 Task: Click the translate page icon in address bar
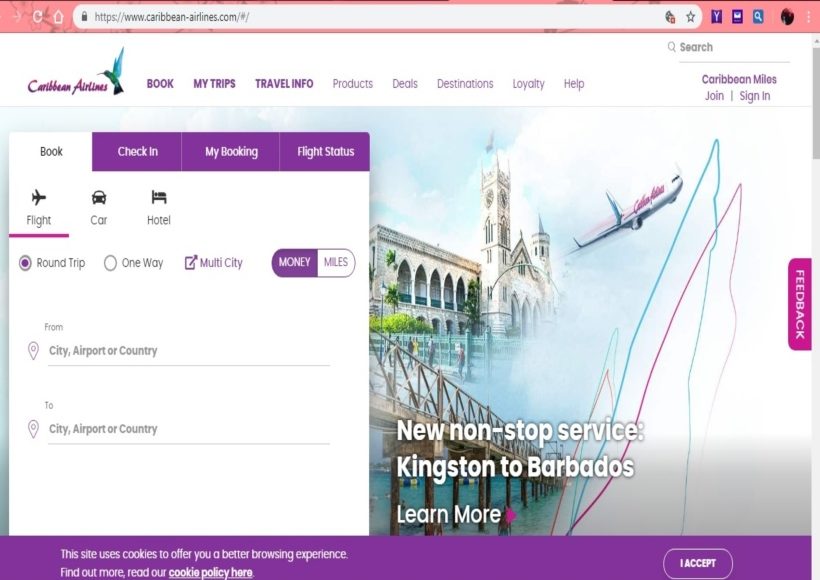tap(670, 17)
